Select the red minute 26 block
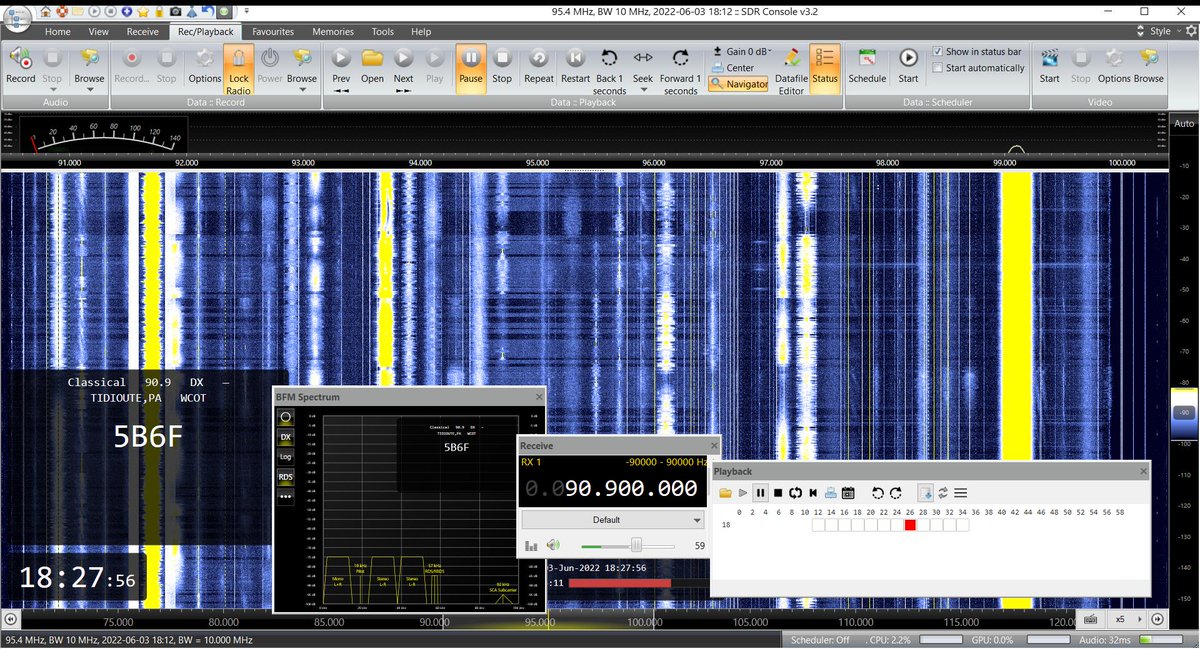This screenshot has height=649, width=1200. [910, 525]
